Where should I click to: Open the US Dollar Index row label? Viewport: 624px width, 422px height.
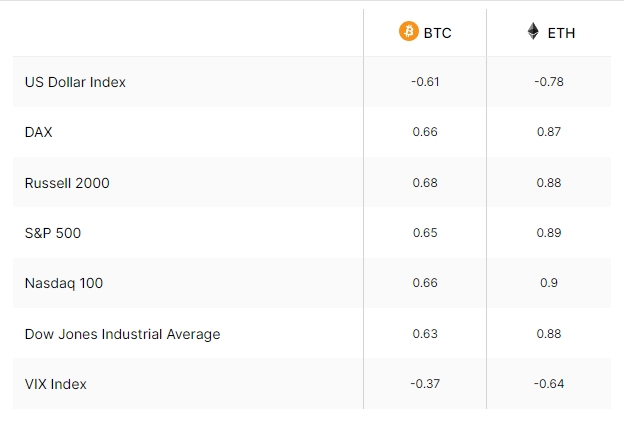(x=75, y=82)
